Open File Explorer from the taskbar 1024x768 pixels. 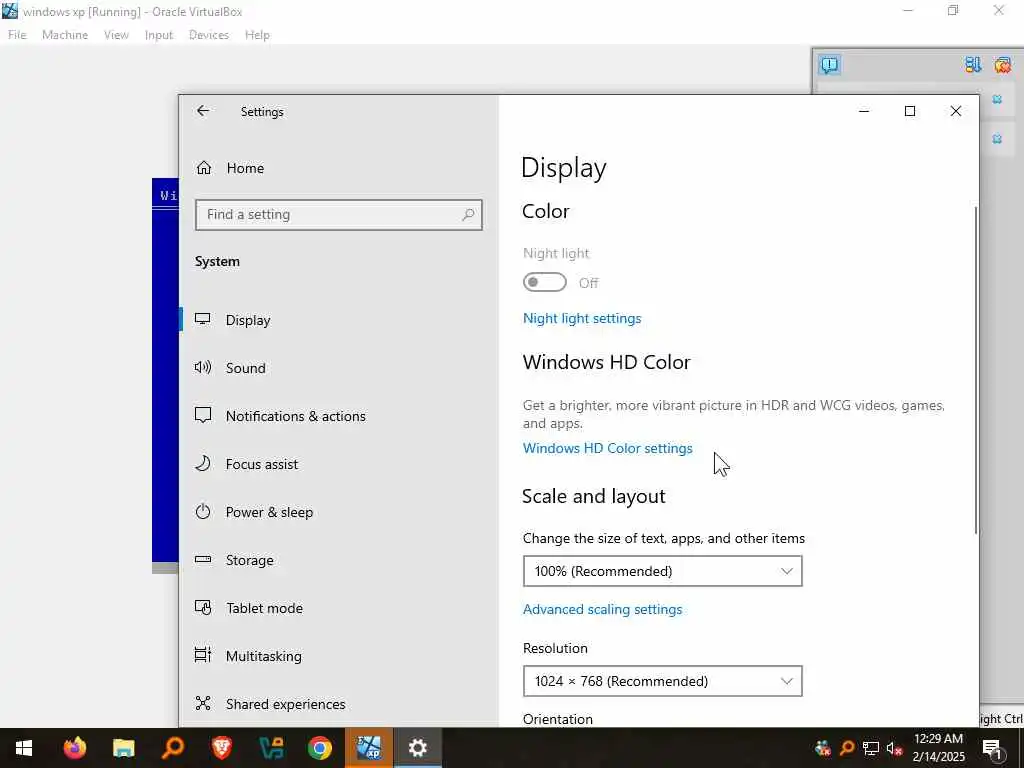point(123,748)
